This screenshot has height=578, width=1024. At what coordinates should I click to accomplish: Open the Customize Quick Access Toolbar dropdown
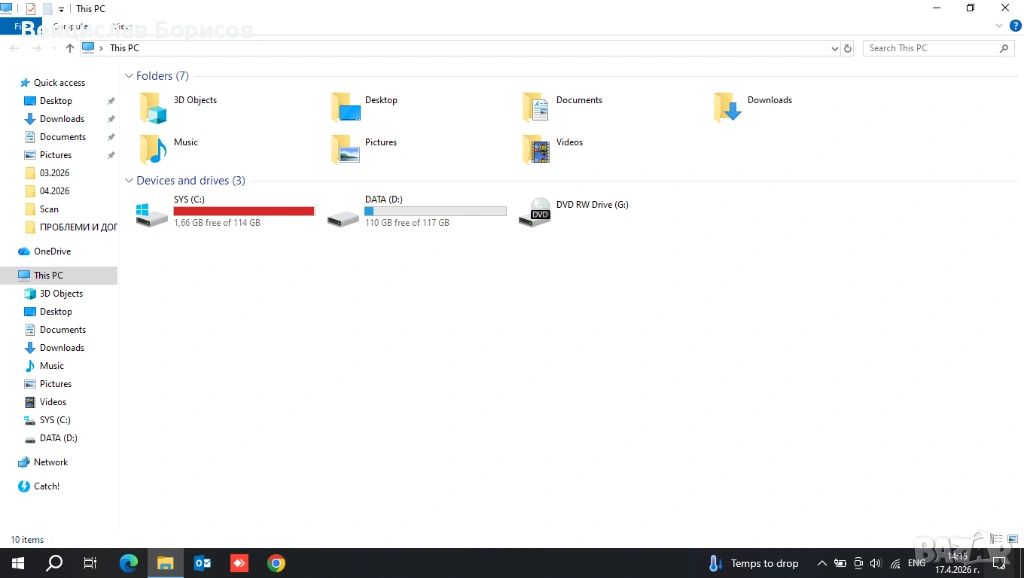pos(62,9)
